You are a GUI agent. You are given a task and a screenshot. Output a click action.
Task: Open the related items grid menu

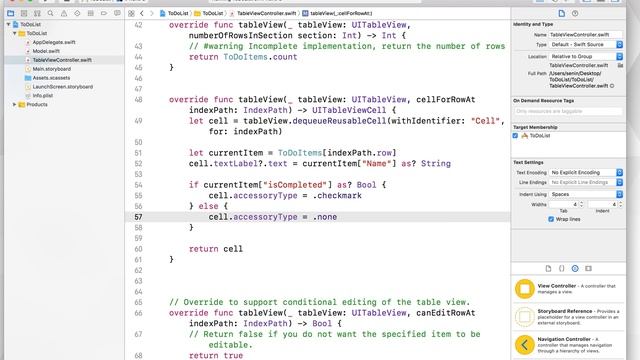coord(131,13)
